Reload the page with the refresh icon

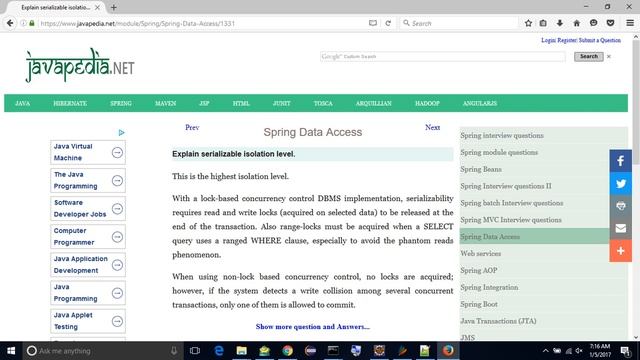tap(388, 23)
